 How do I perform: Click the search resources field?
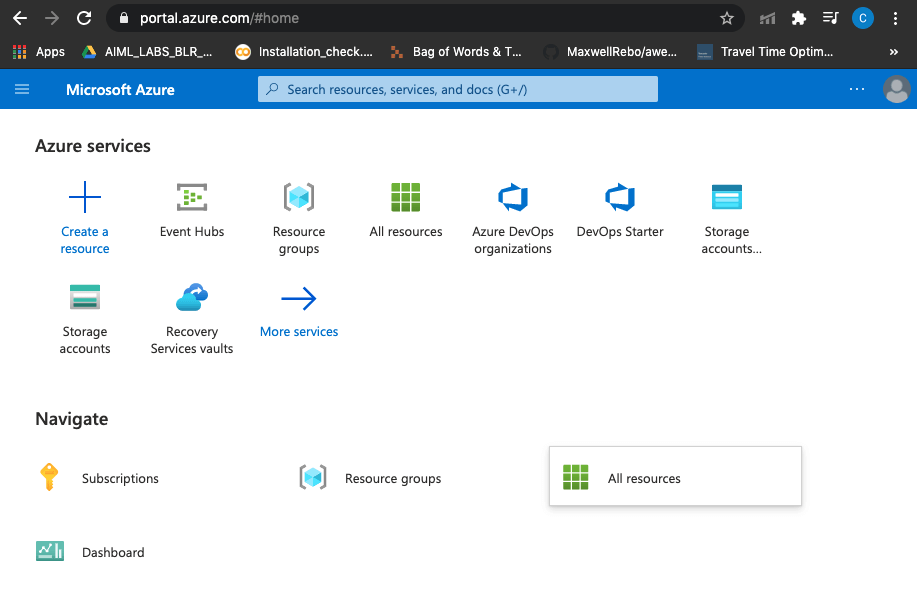coord(457,89)
